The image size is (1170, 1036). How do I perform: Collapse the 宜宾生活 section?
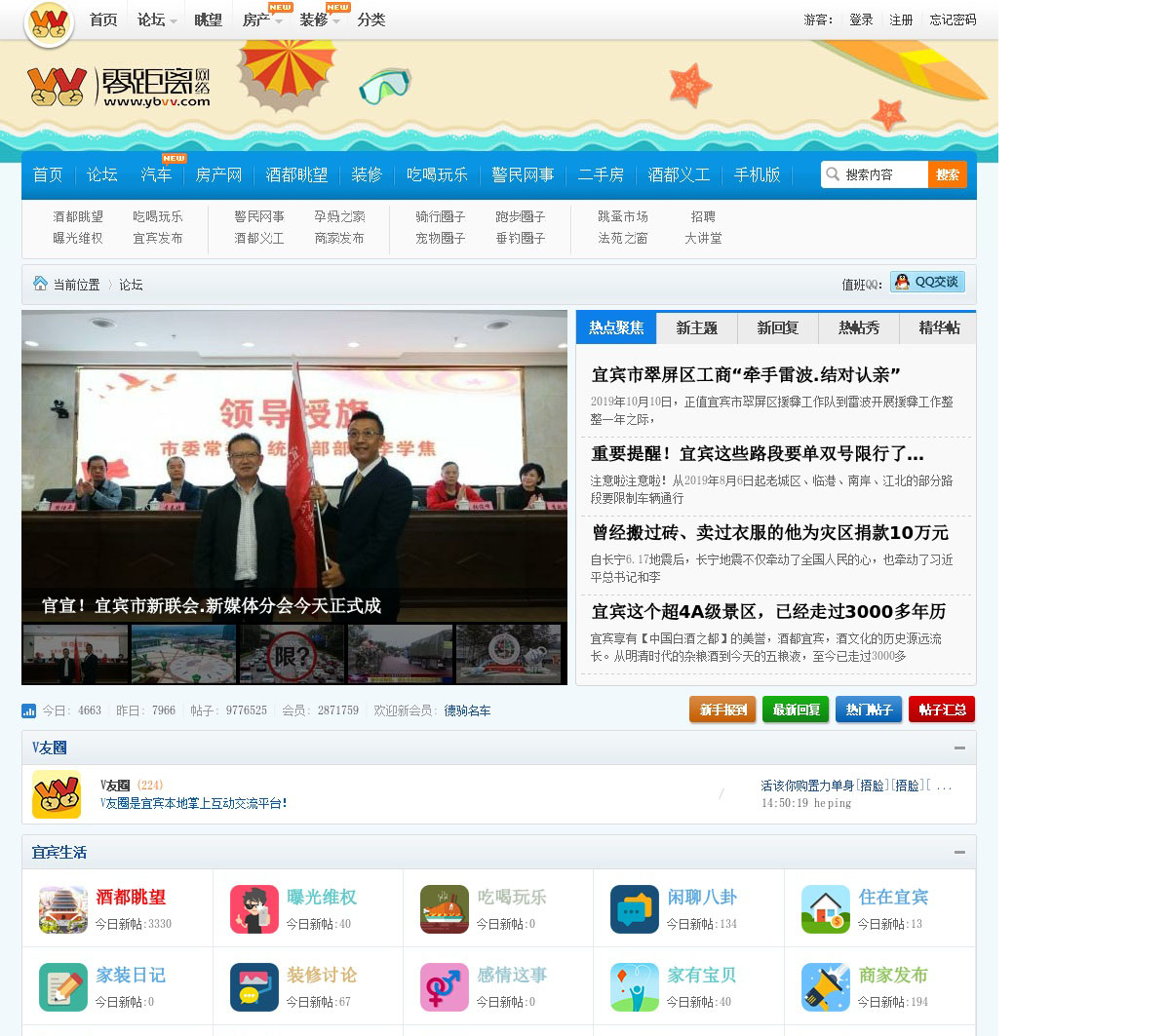[959, 852]
